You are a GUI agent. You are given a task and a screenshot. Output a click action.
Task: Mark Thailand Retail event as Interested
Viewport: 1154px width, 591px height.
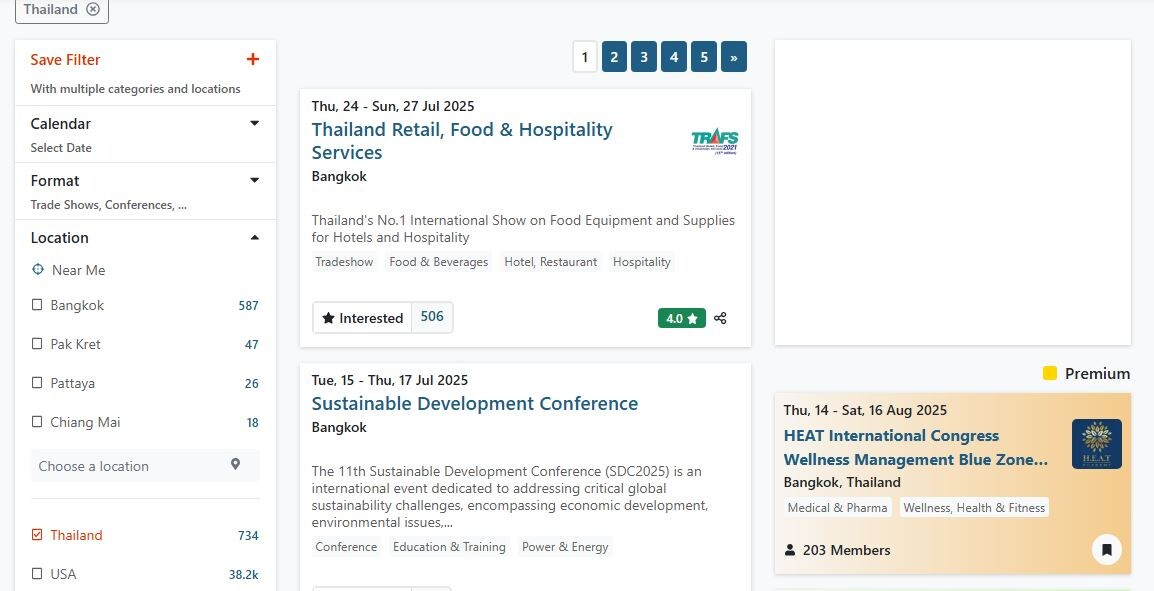[x=362, y=318]
